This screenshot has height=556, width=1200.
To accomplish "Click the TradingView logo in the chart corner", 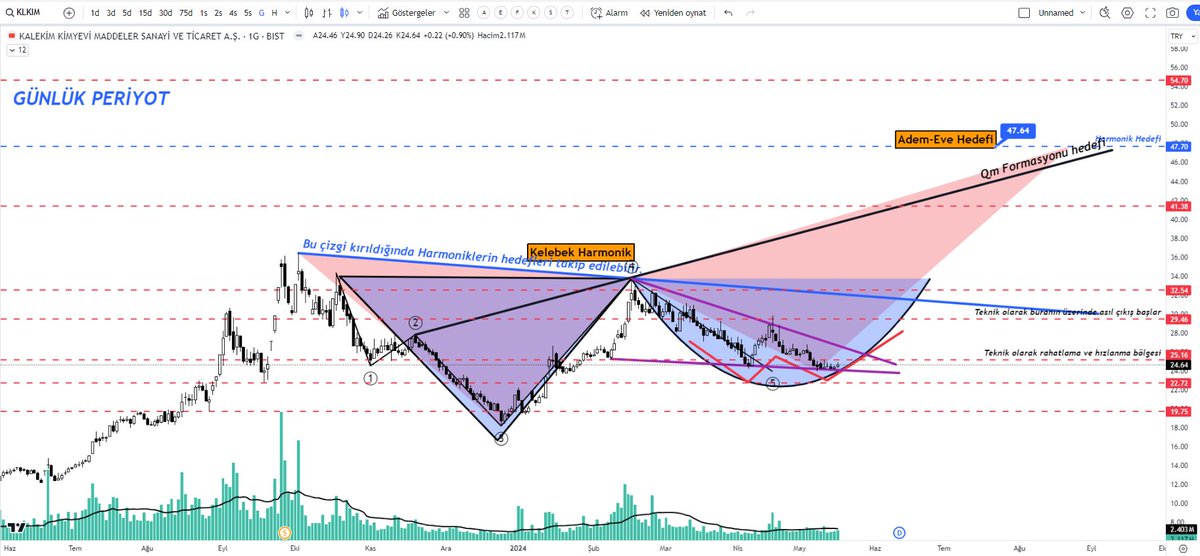I will coord(15,526).
